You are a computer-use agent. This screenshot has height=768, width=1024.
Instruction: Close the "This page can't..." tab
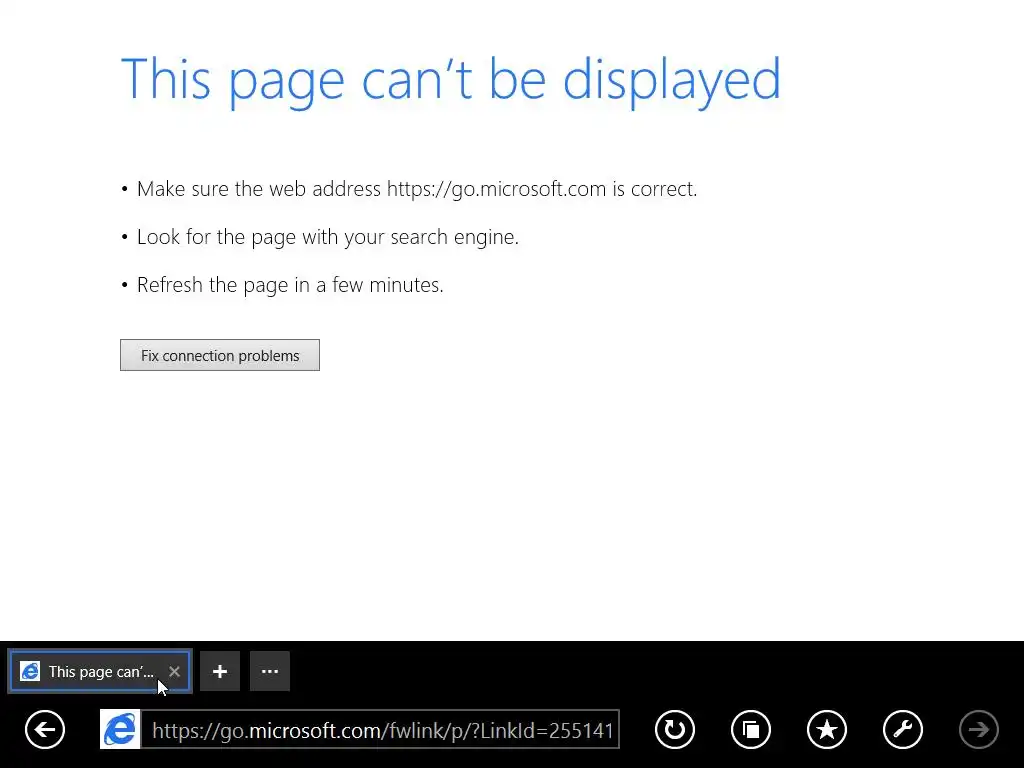tap(174, 671)
